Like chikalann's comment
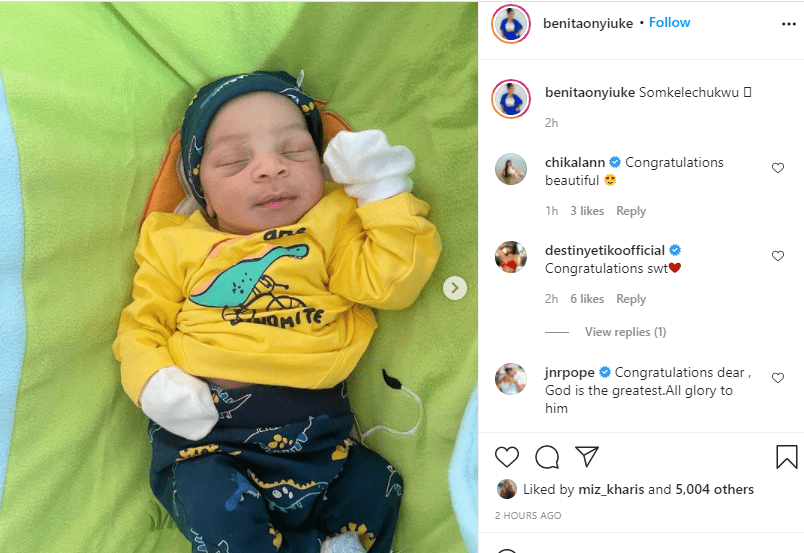This screenshot has height=553, width=804. (777, 168)
